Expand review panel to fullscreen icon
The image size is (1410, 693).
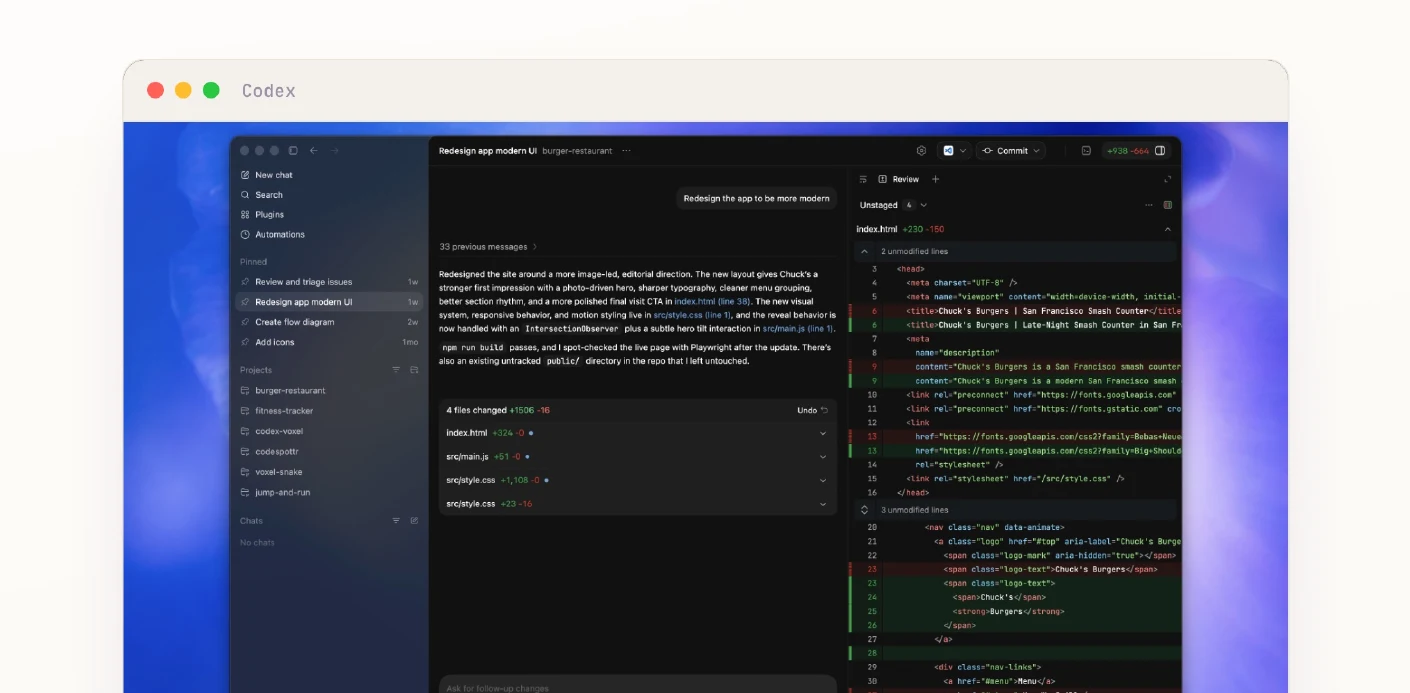tap(1167, 180)
